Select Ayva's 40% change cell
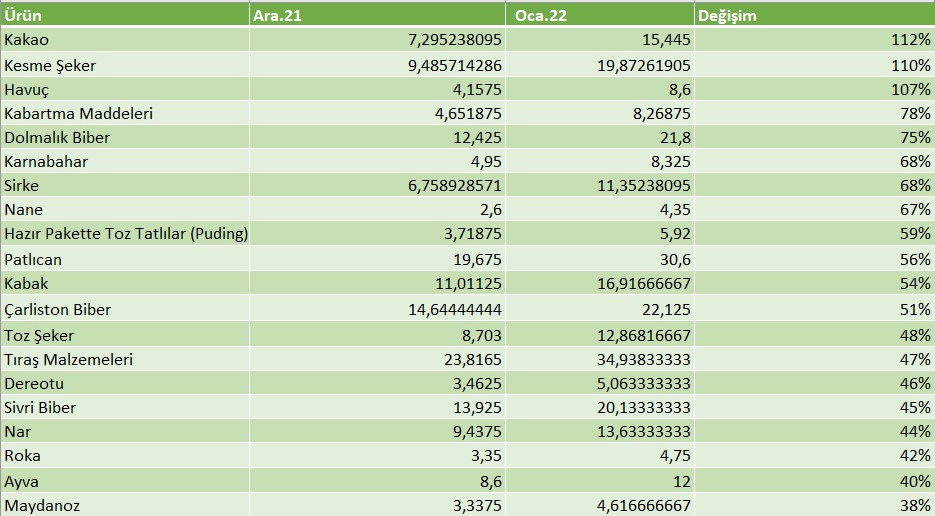This screenshot has height=516, width=935. (814, 481)
